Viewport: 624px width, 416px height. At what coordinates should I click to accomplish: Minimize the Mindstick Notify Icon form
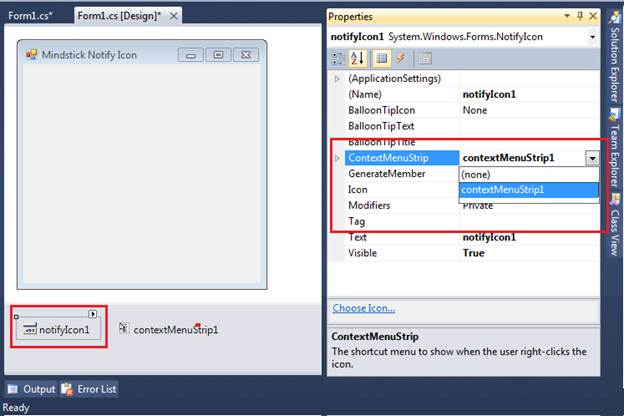point(191,55)
